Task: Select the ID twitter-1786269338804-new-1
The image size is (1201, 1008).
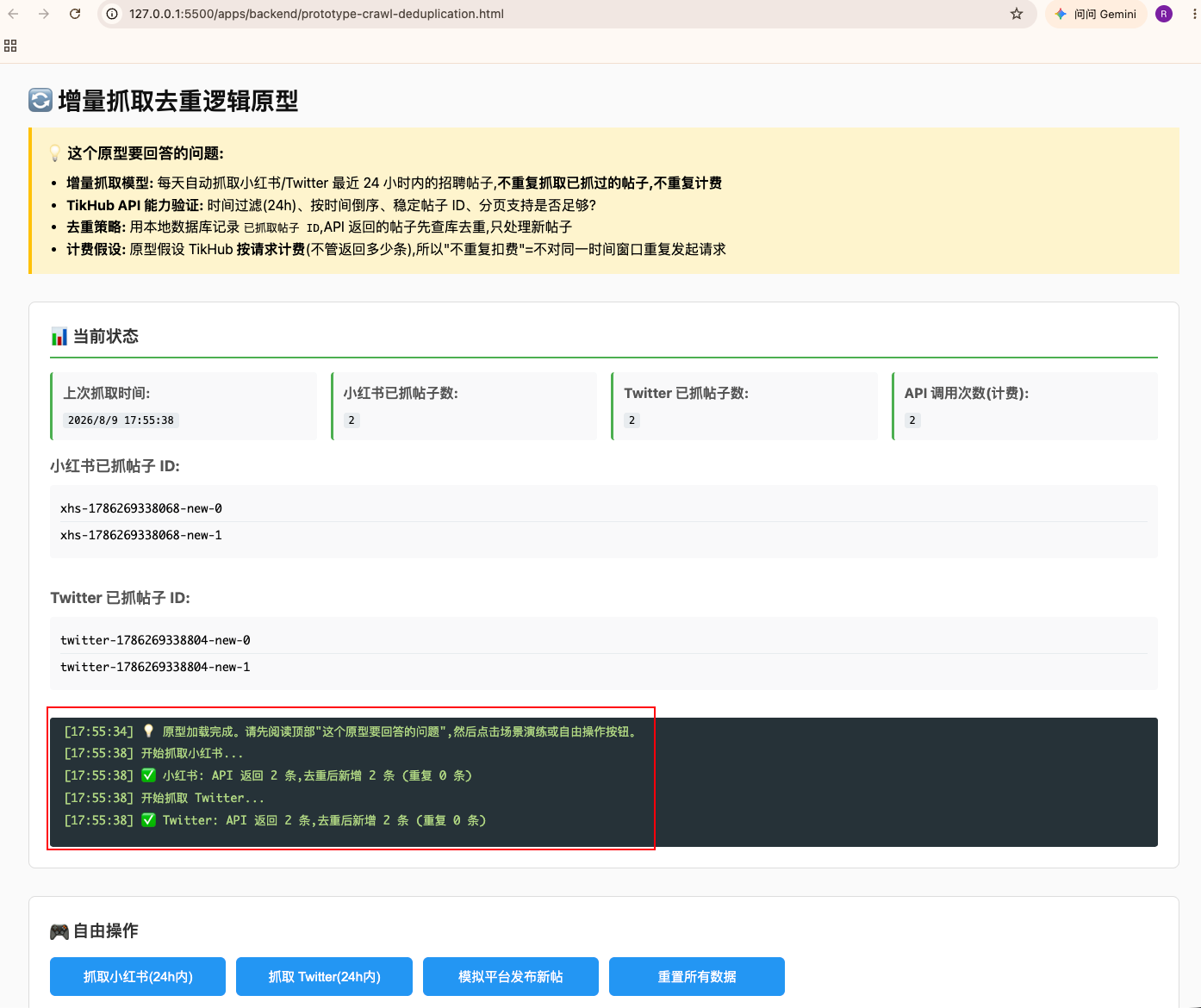Action: [x=155, y=667]
